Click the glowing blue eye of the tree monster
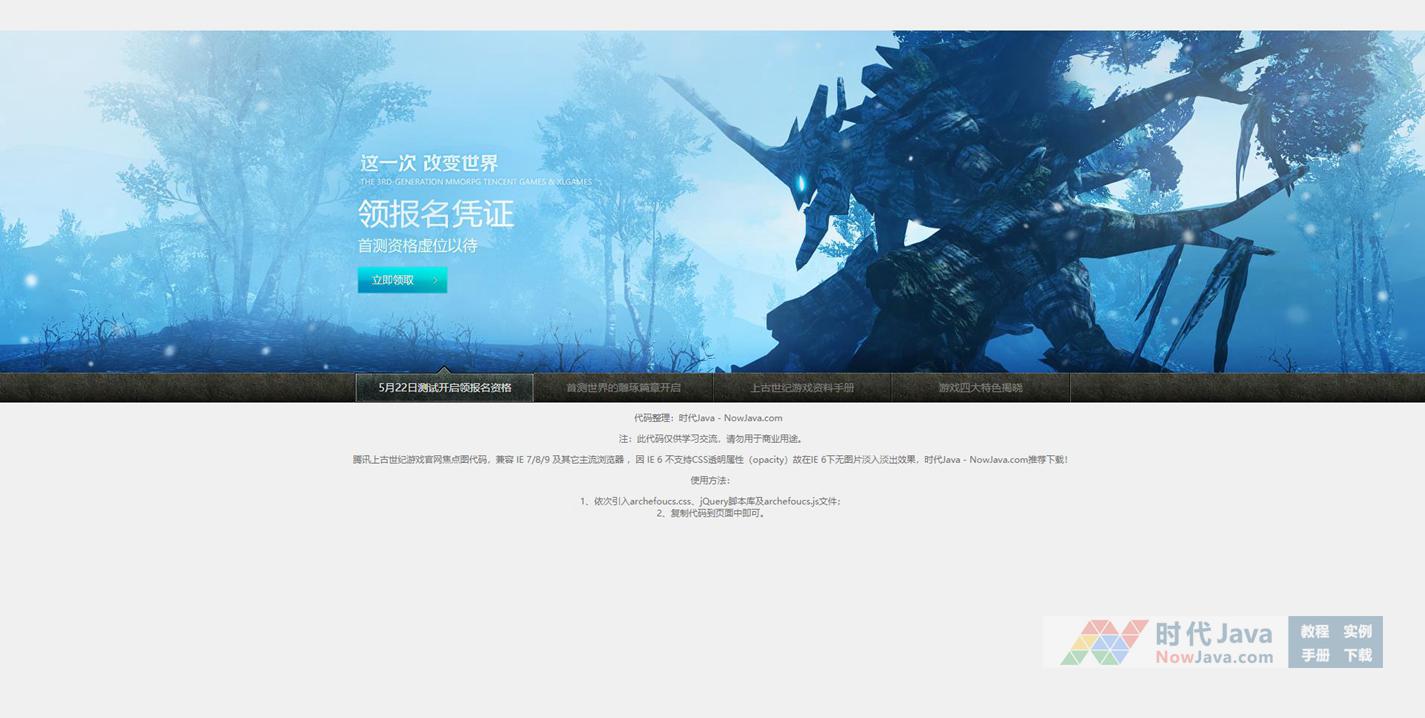This screenshot has height=718, width=1425. [800, 184]
